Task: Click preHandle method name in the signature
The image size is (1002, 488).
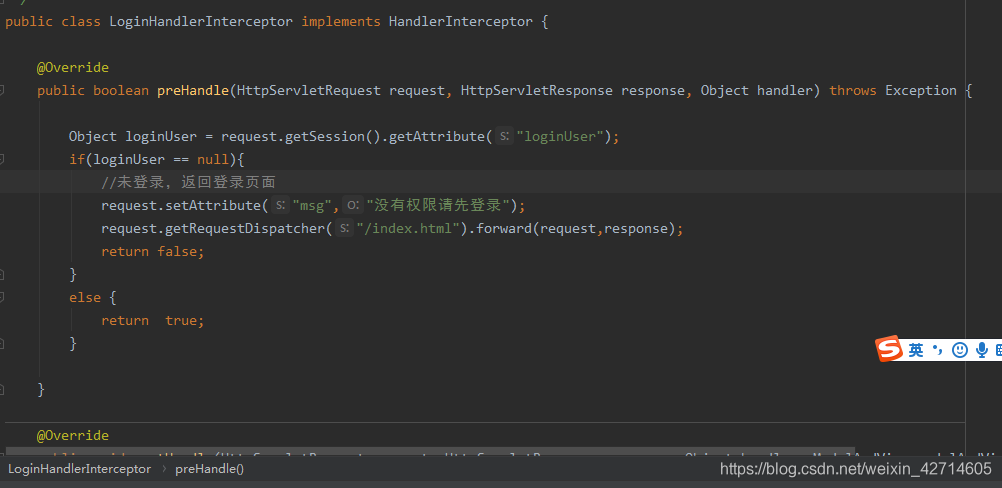Action: click(193, 91)
